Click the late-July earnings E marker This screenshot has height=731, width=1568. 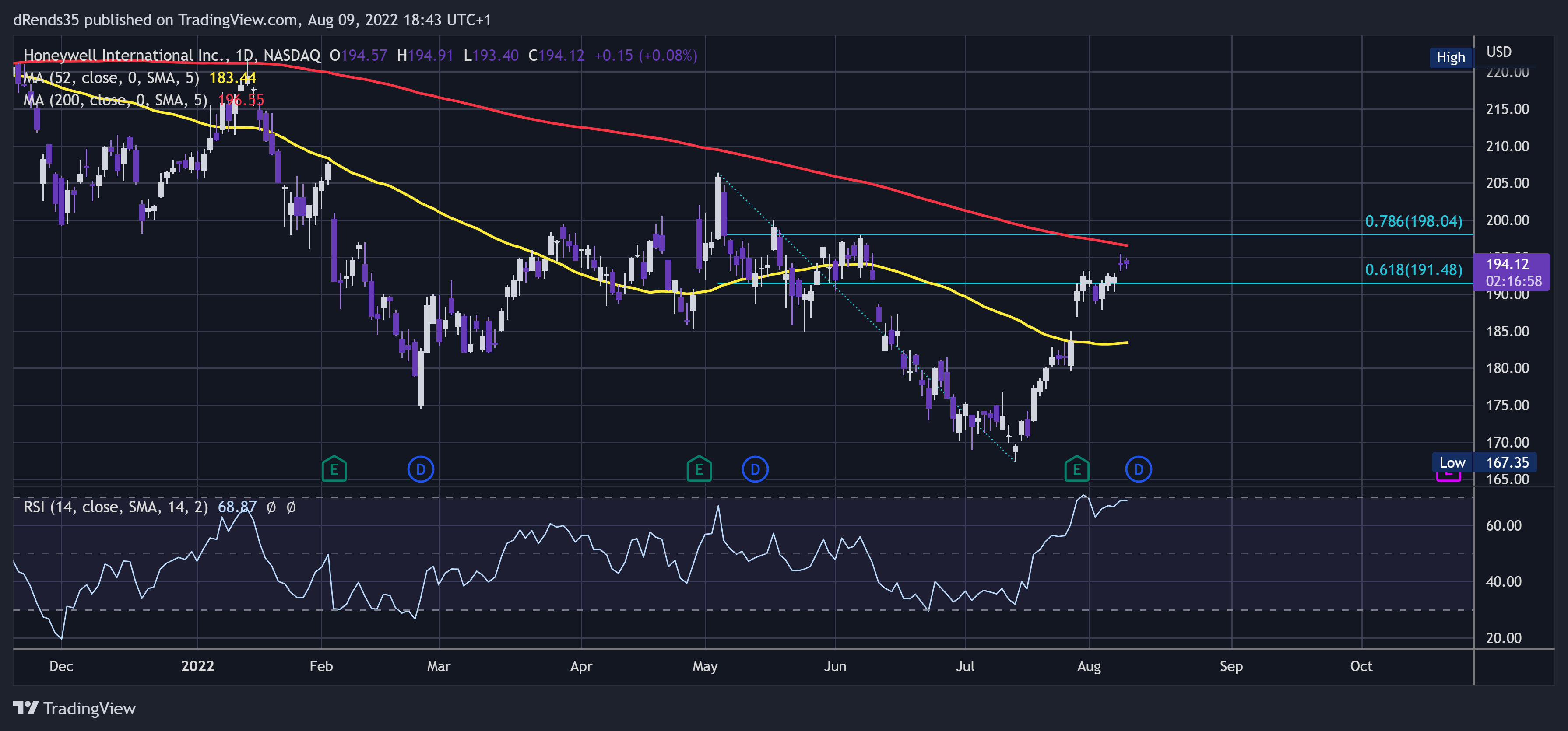tap(1077, 469)
